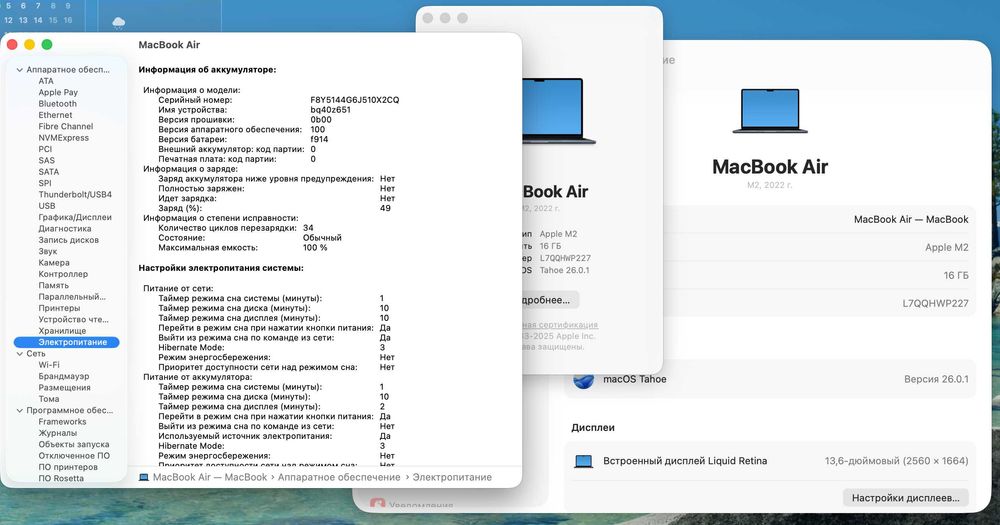Click the built-in Liquid Retina display icon

(584, 461)
